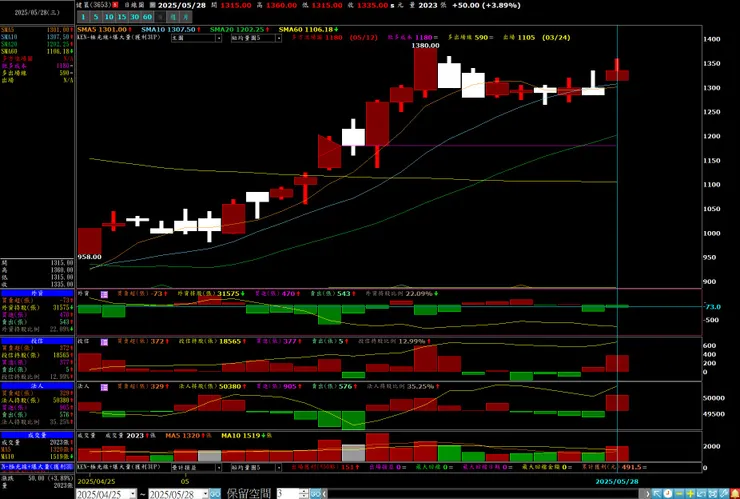Switch to the 5-minute timeframe button
Viewport: 740px width, 499px height.
point(96,17)
